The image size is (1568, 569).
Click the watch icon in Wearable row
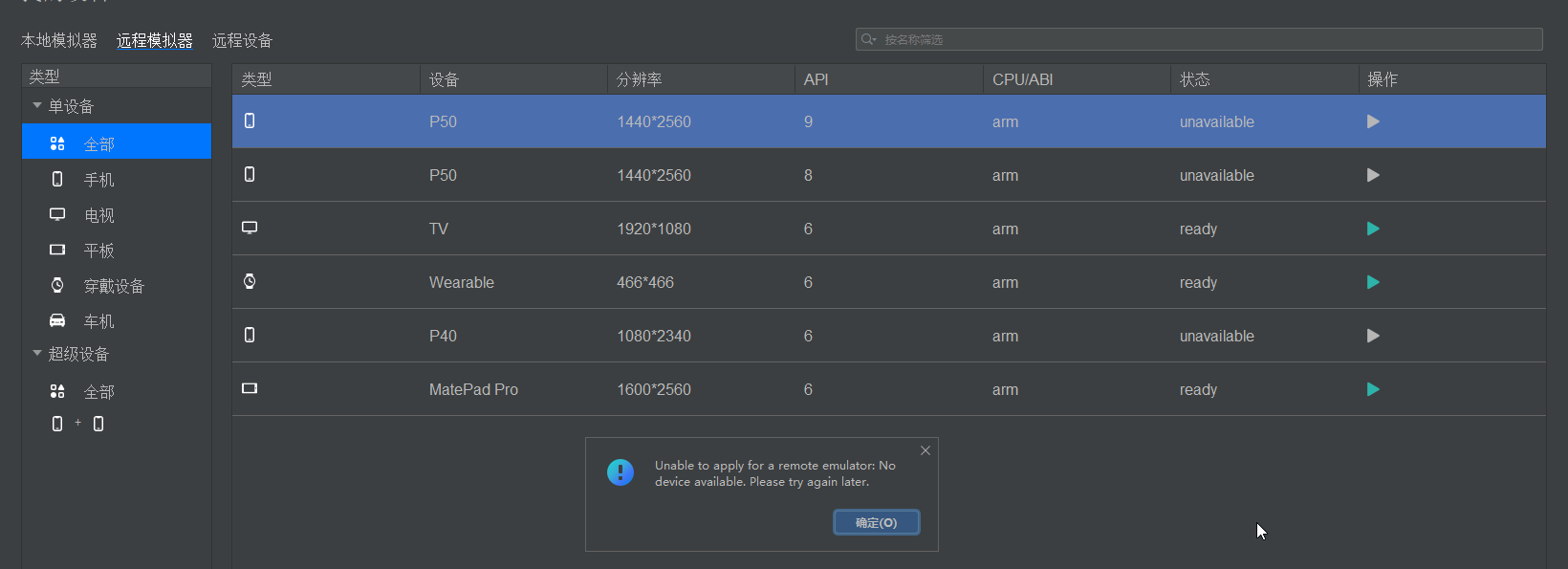click(x=250, y=281)
